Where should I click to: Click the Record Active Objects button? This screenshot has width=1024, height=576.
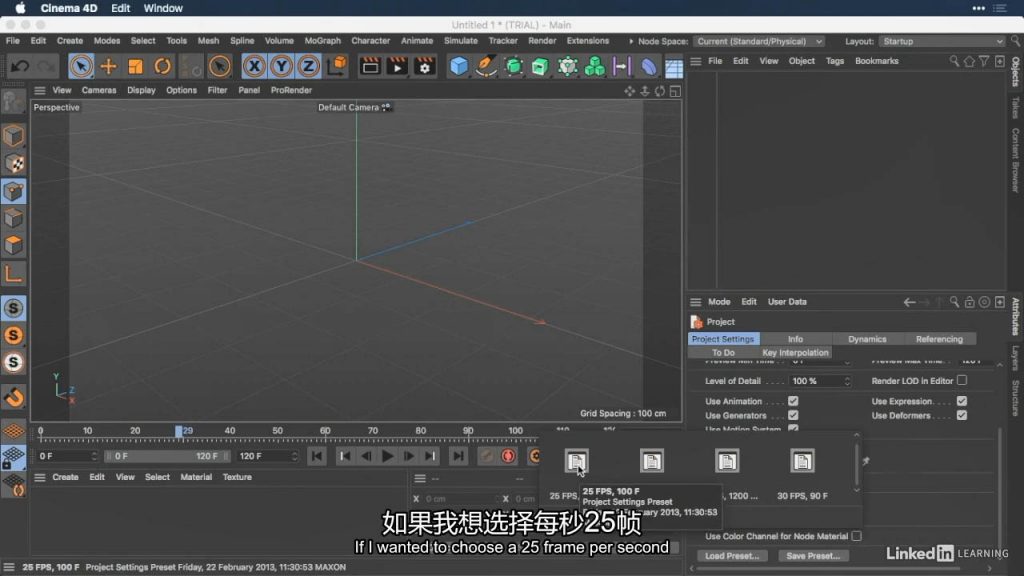[x=508, y=456]
